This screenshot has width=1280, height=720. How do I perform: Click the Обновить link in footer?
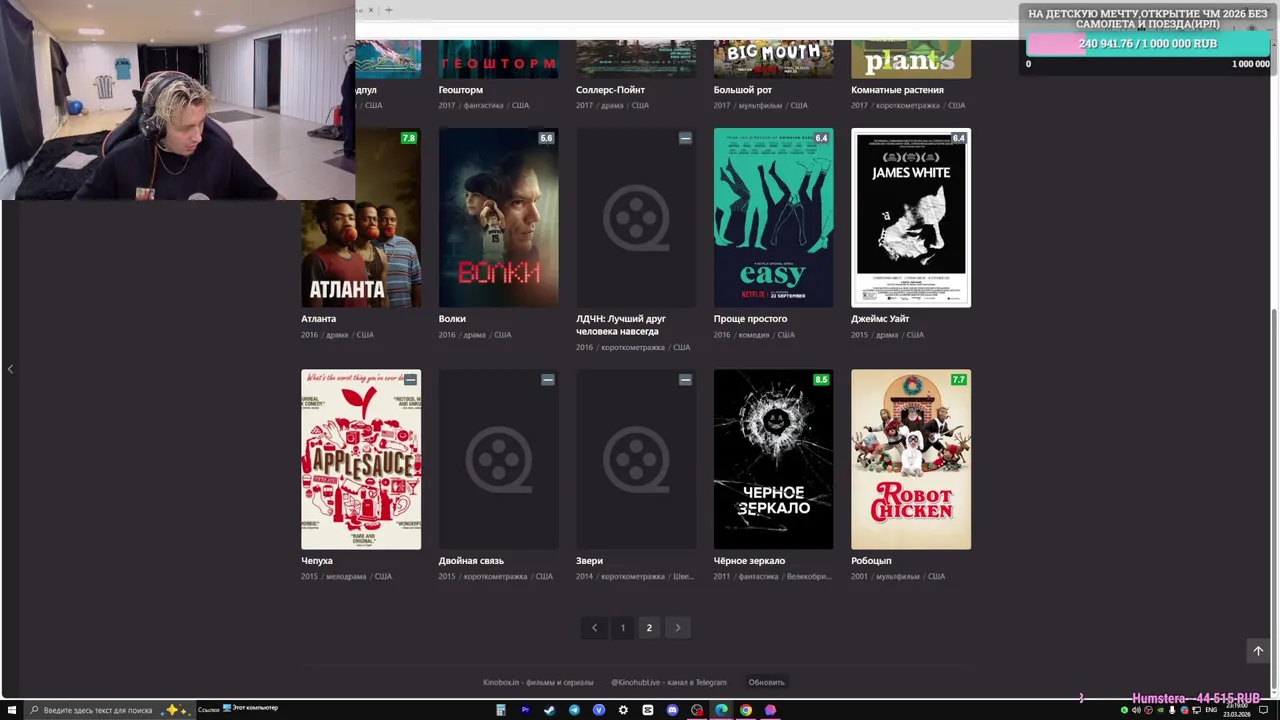766,682
